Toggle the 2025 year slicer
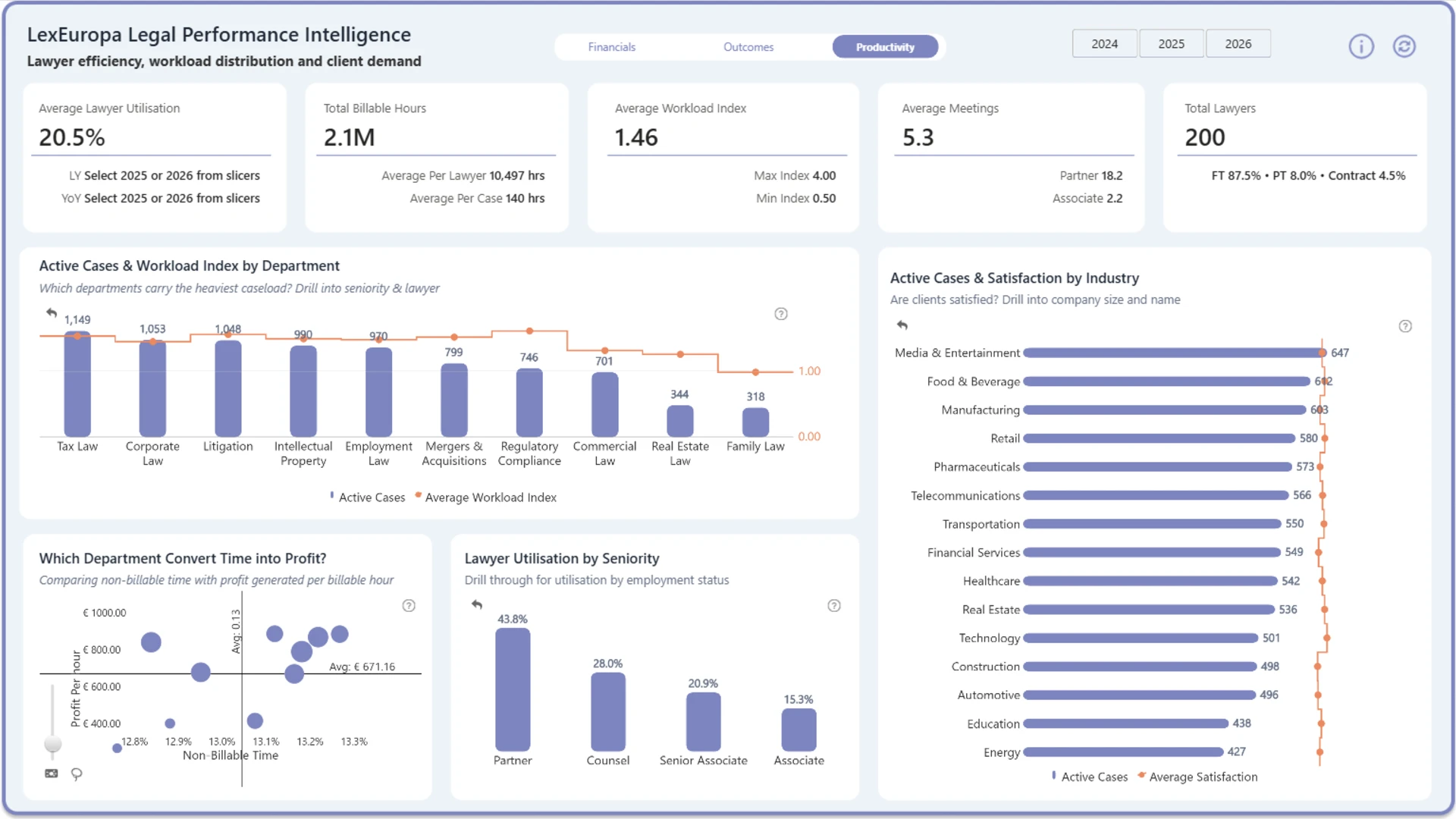 [1172, 44]
